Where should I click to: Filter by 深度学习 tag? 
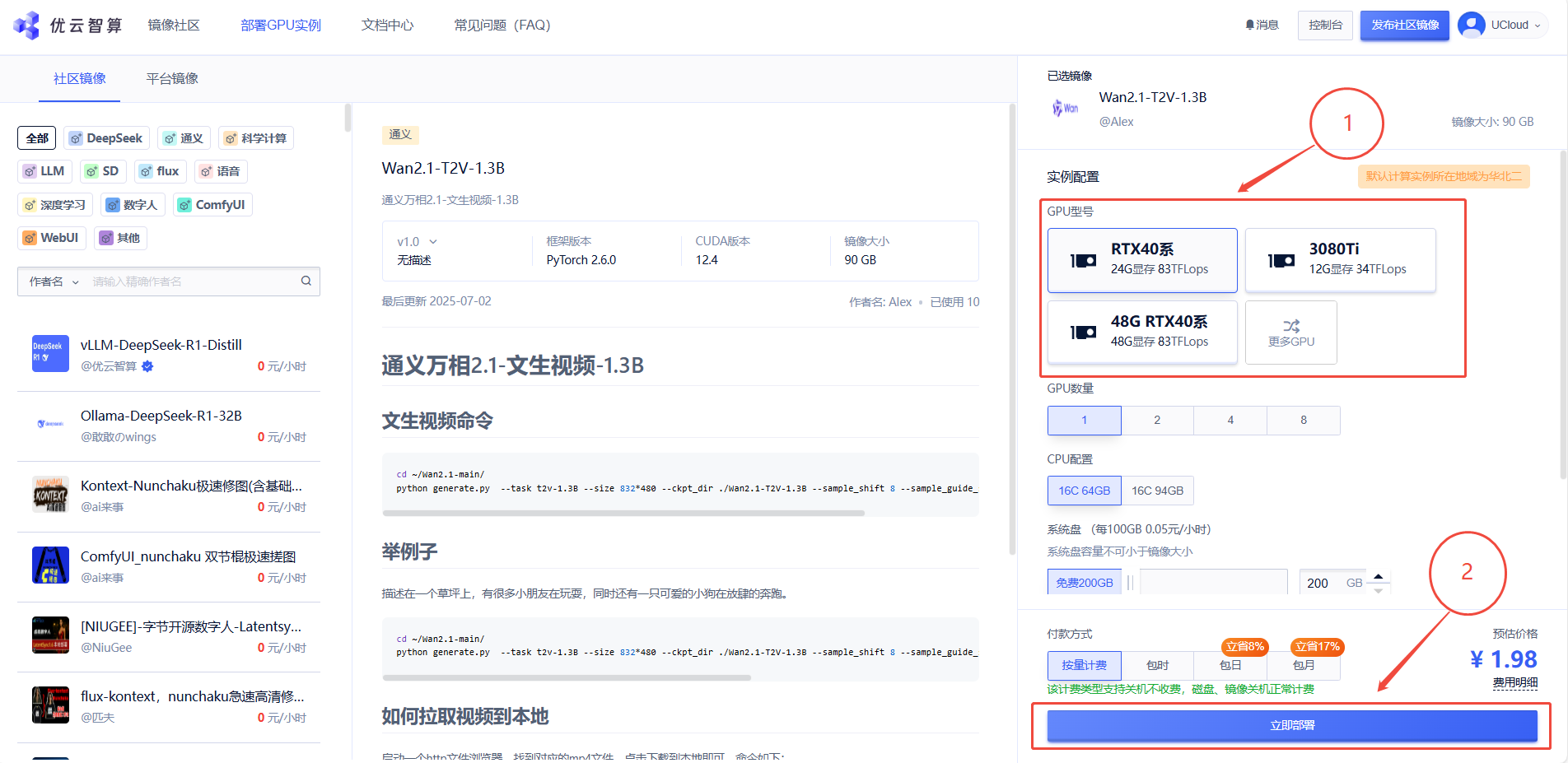55,205
